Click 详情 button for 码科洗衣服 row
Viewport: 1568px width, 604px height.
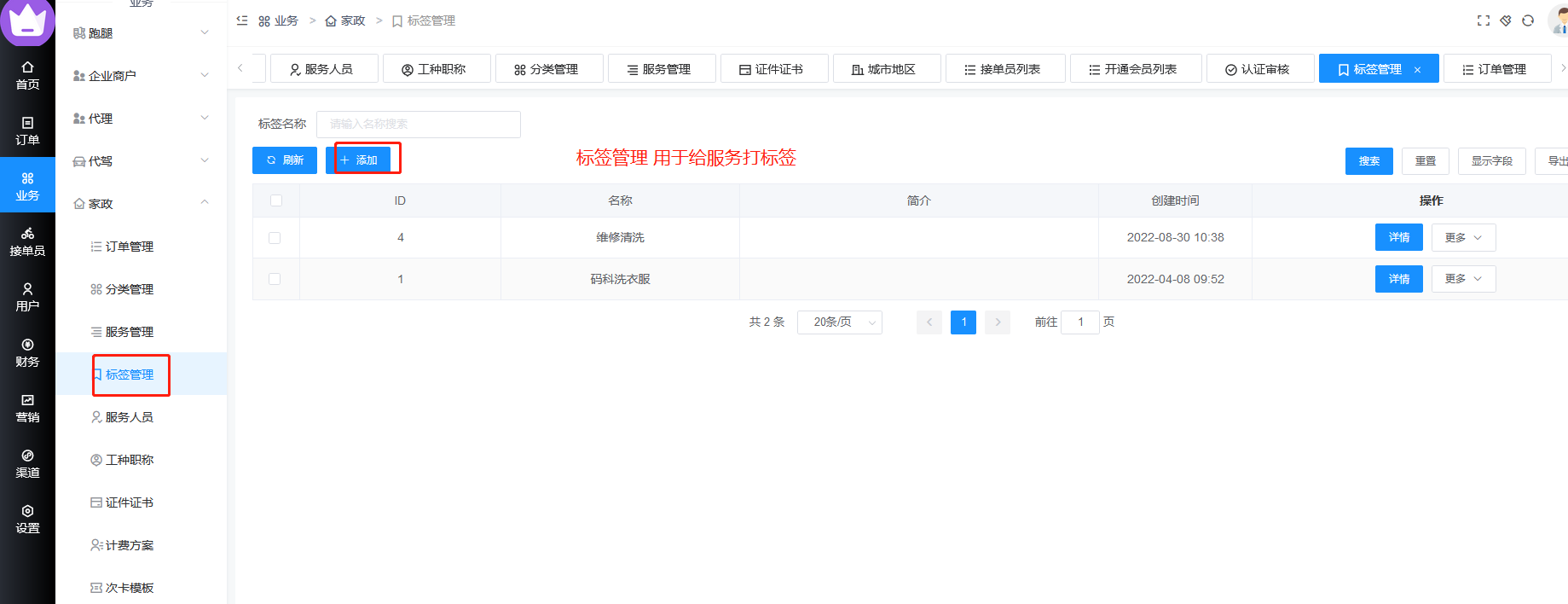(1398, 279)
